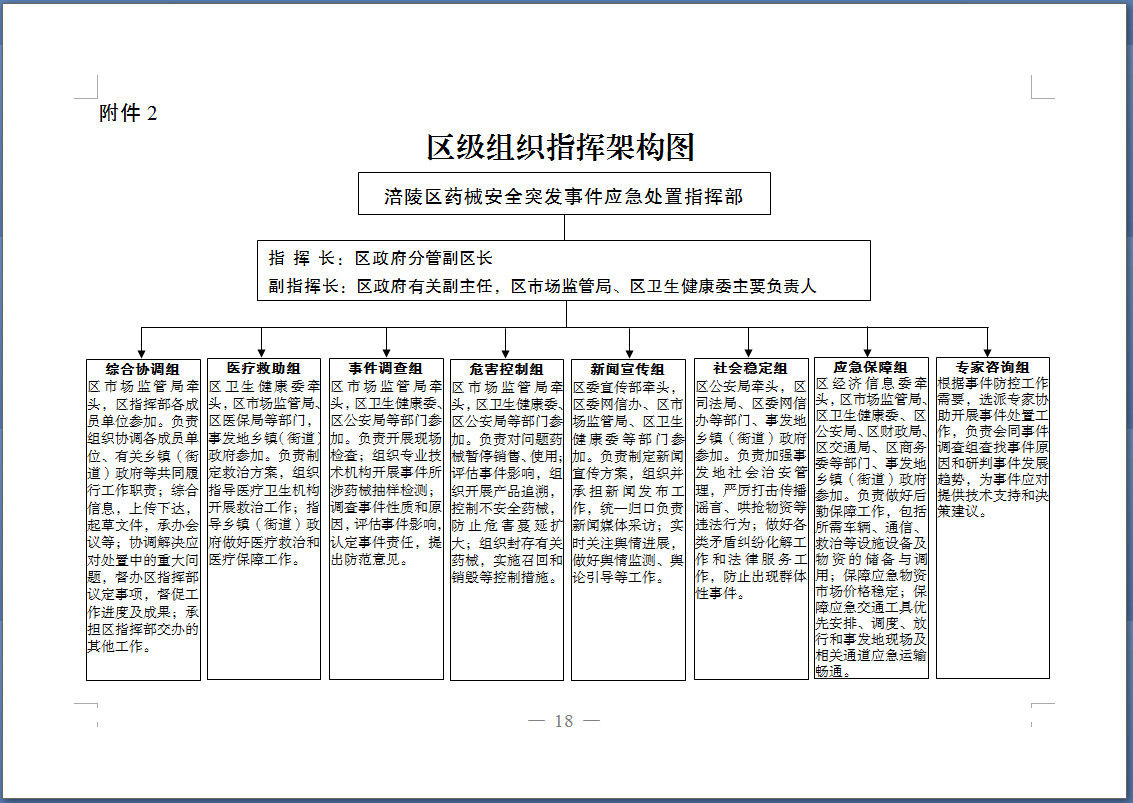Click the 副指挥长 line of text
The image size is (1133, 803).
[x=543, y=286]
